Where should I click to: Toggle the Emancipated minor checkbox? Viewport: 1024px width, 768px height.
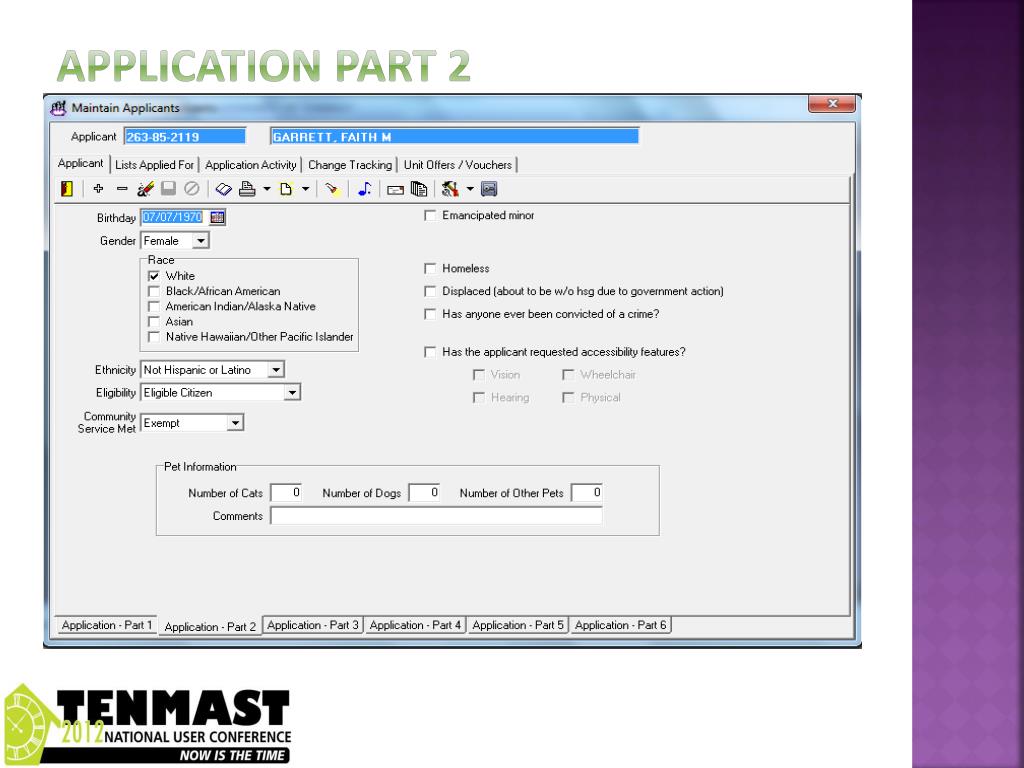pos(430,216)
